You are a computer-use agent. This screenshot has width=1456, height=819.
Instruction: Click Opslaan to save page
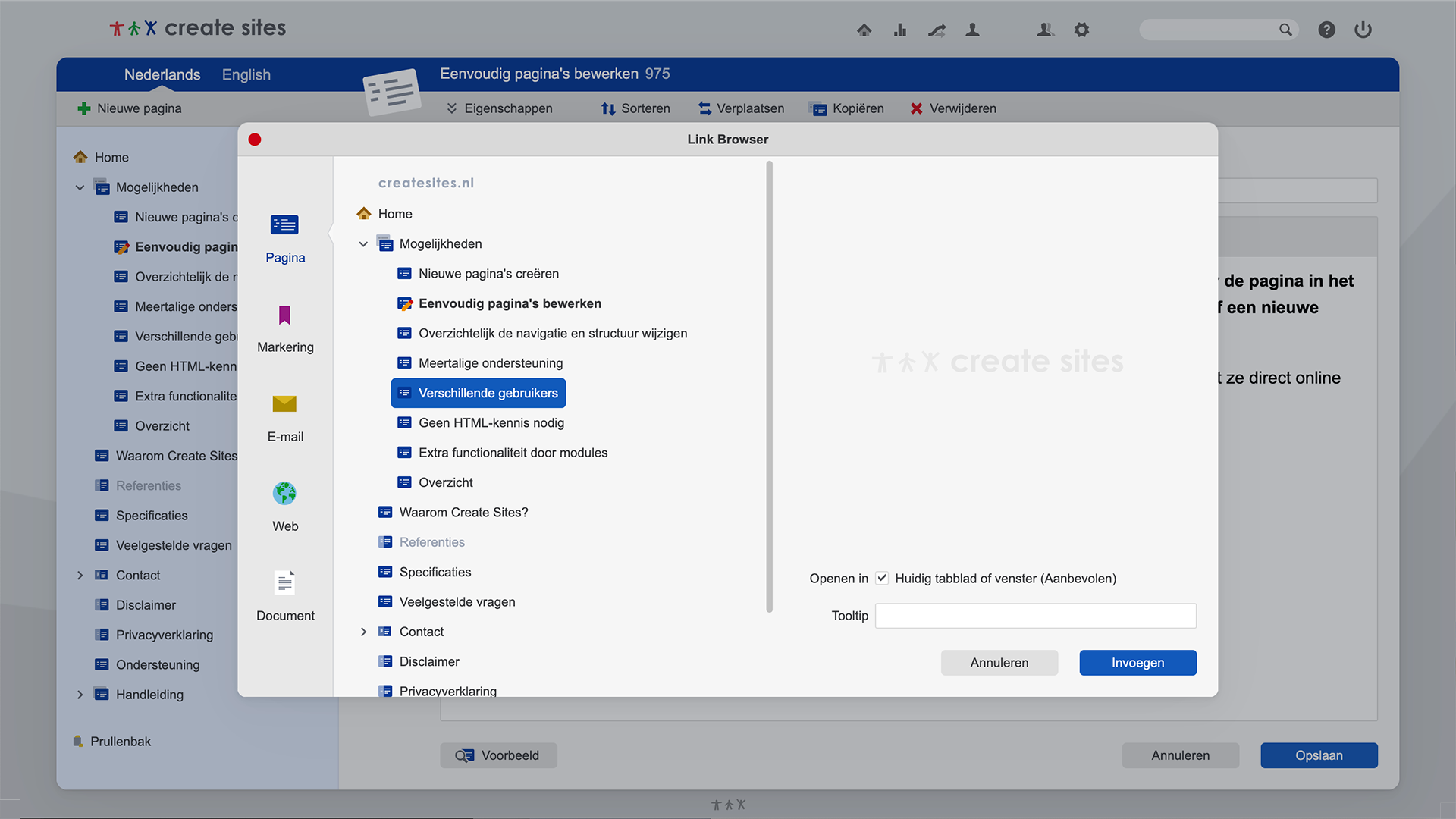click(1319, 755)
